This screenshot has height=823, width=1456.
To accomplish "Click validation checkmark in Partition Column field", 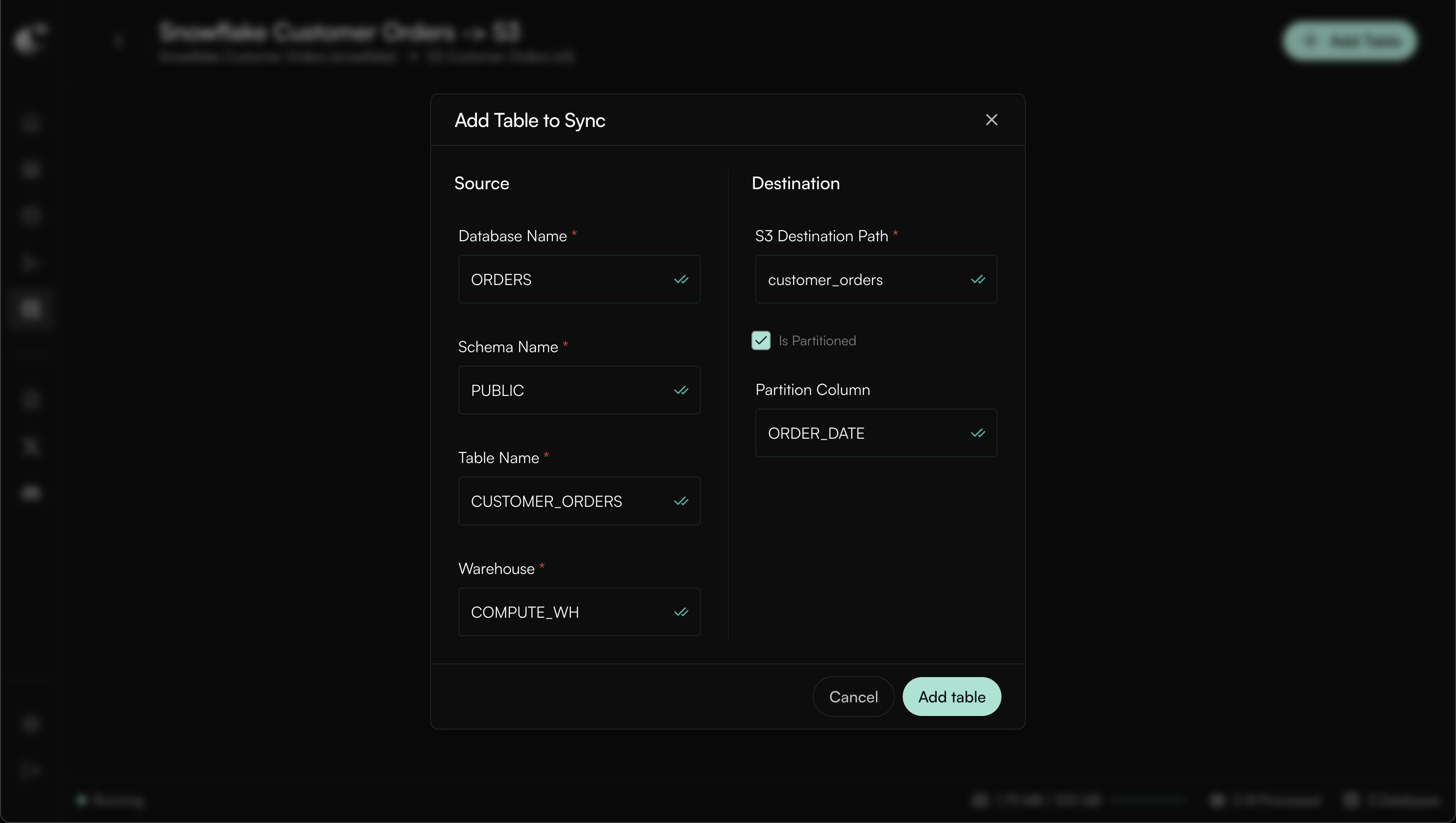I will tap(978, 433).
